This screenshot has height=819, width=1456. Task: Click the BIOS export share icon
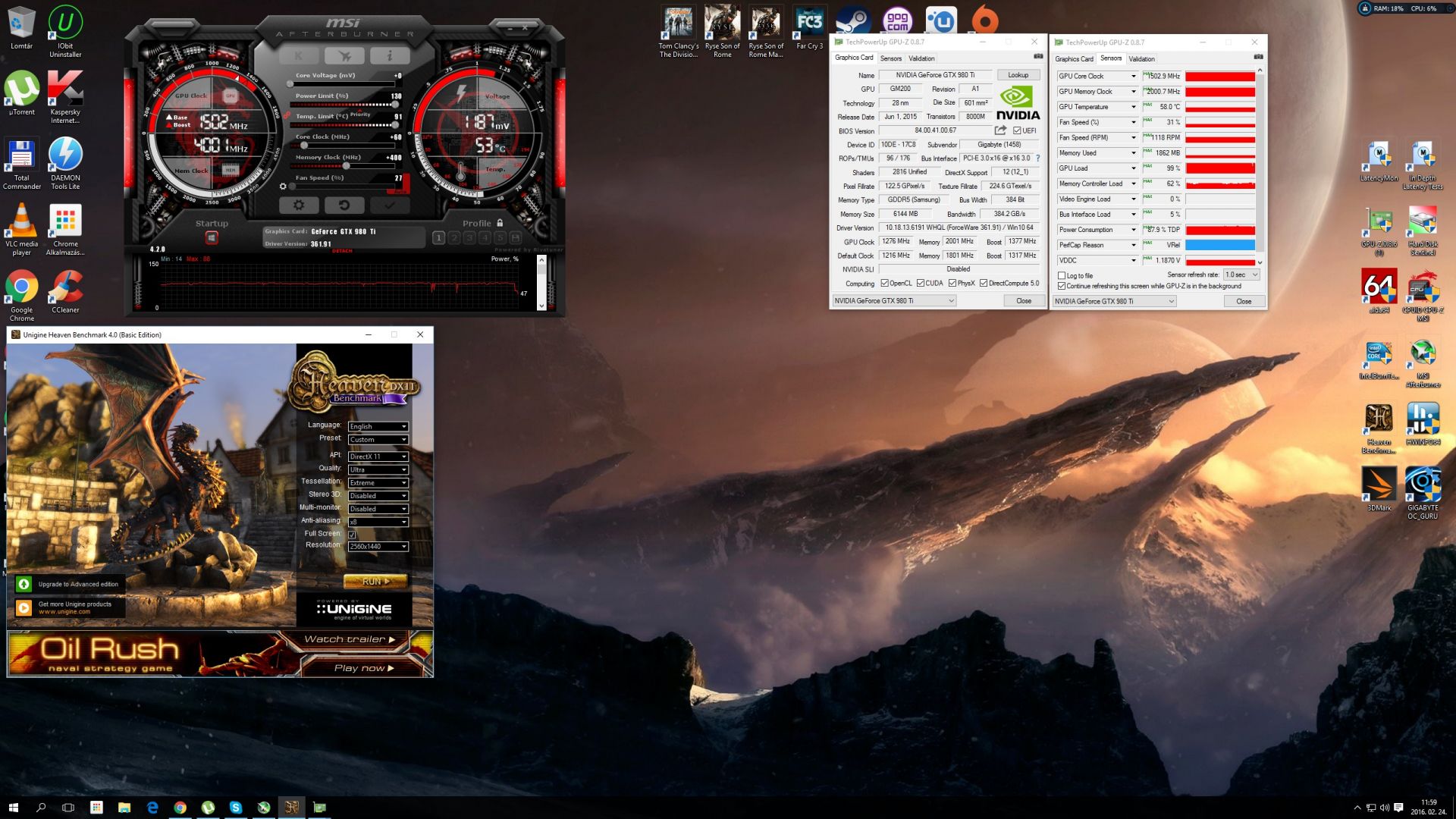[1000, 130]
